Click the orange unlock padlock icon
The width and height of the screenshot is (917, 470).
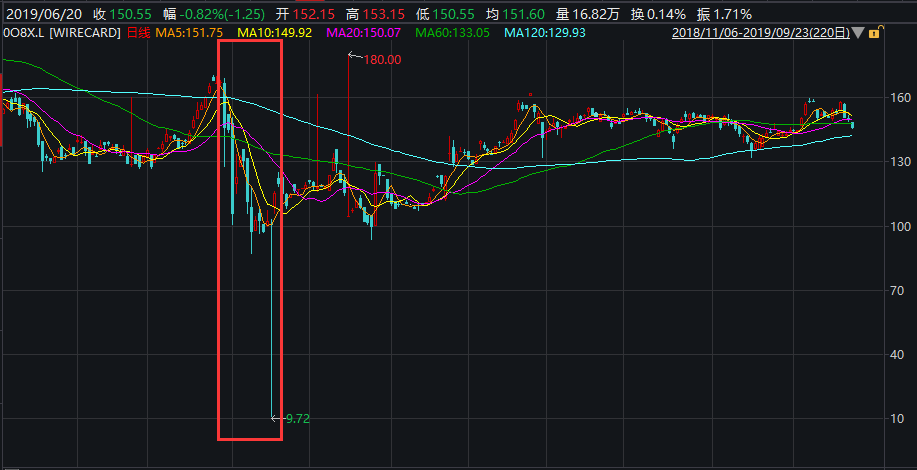pyautogui.click(x=873, y=34)
